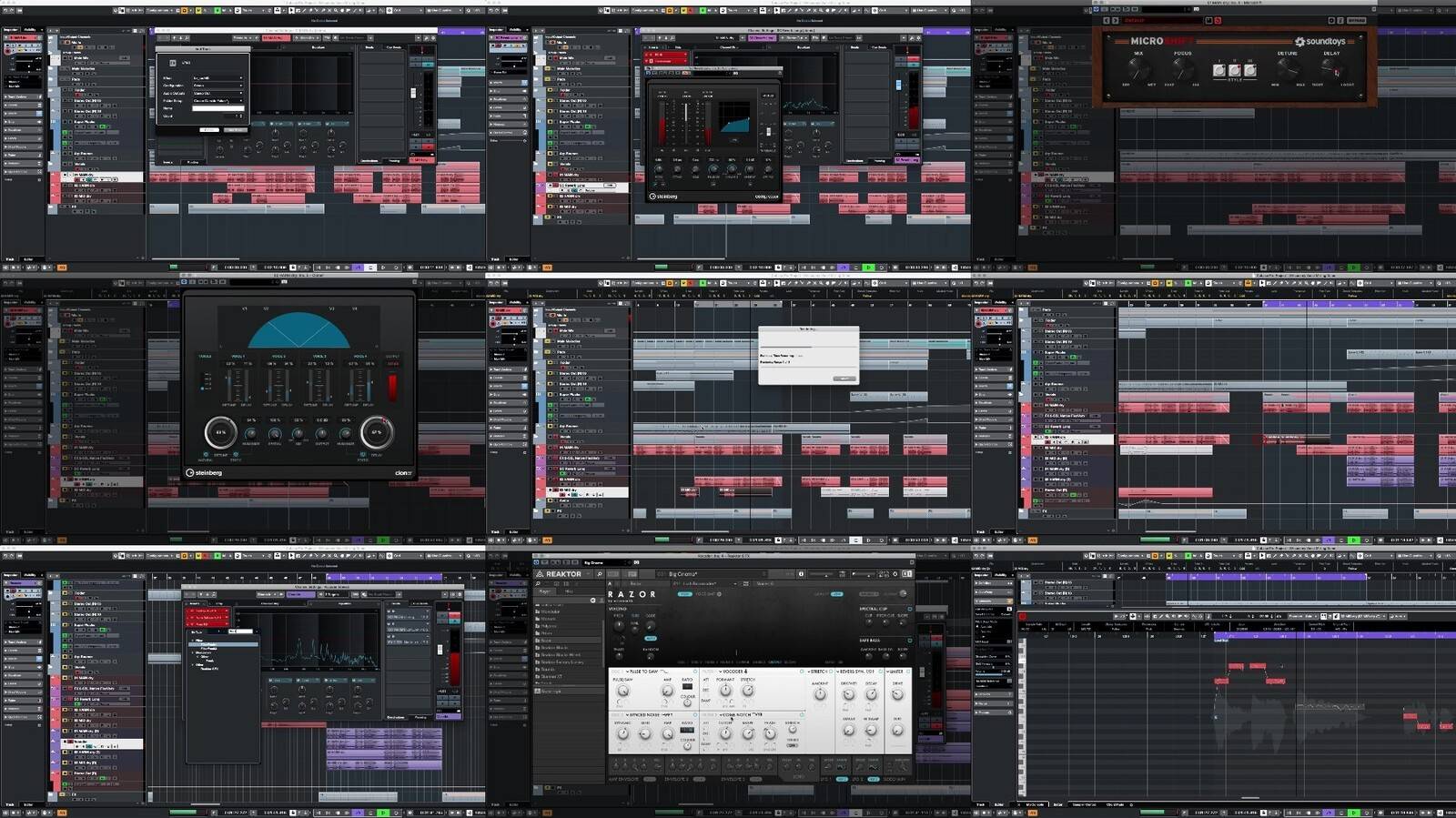This screenshot has width=1456, height=818.
Task: Click the Steinberg logo on the multiband compressor plugin
Action: pos(663,197)
